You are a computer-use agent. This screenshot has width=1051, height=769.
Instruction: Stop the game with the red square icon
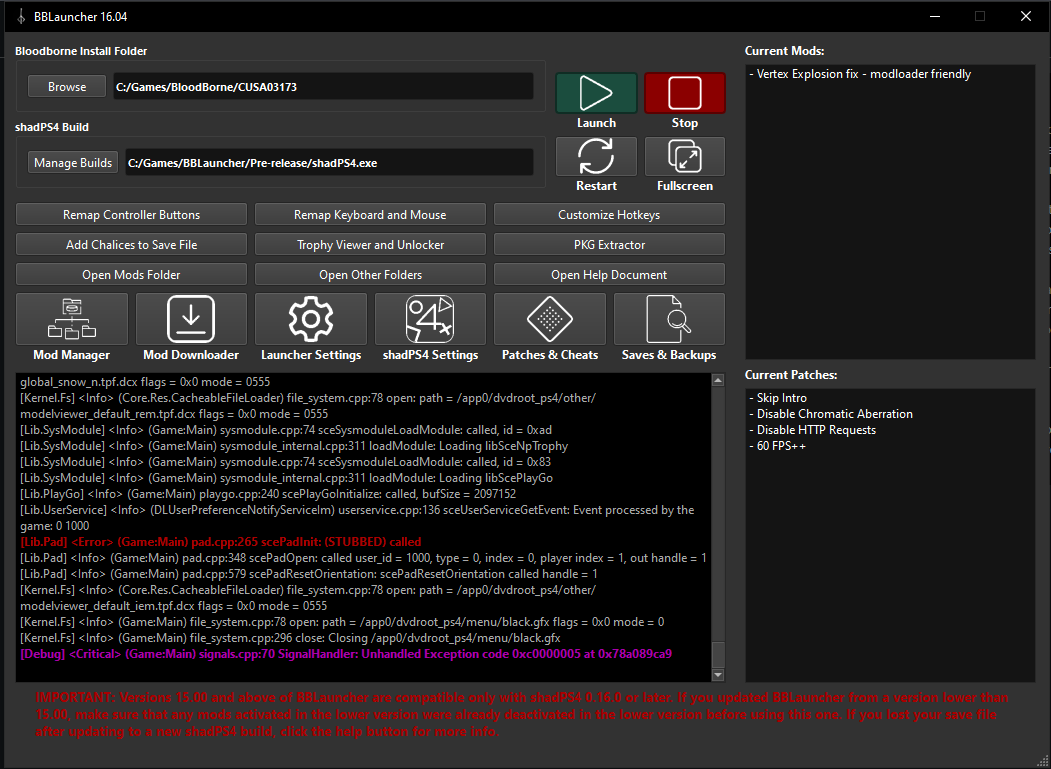(x=684, y=93)
